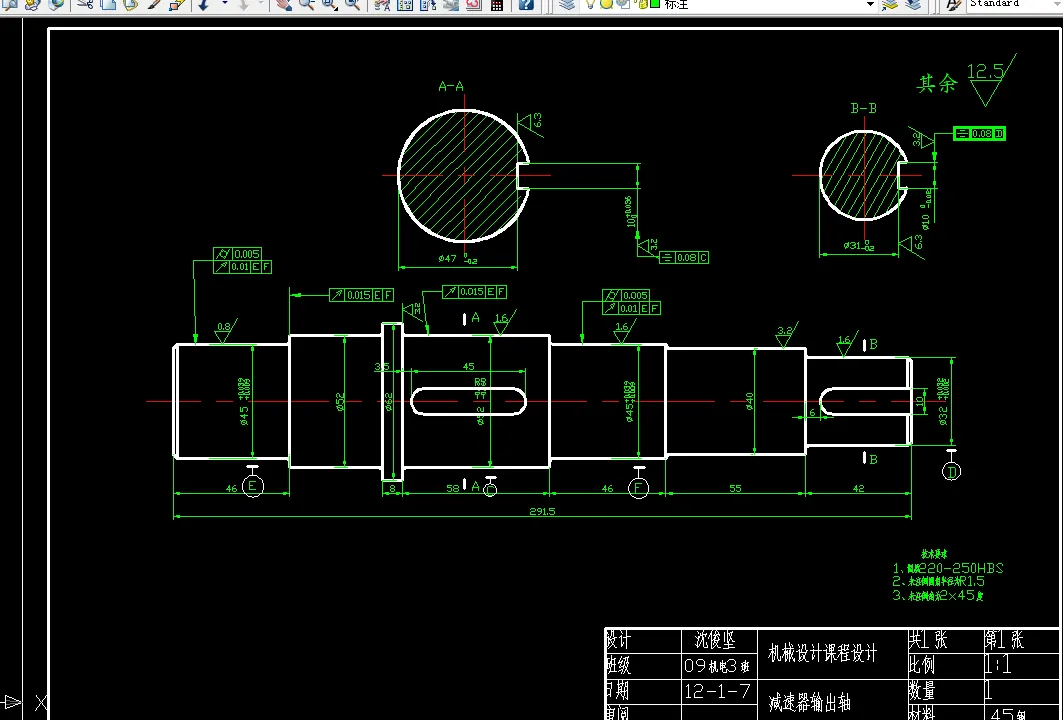This screenshot has width=1063, height=720.
Task: Select the Zoom Window tool
Action: tap(330, 5)
